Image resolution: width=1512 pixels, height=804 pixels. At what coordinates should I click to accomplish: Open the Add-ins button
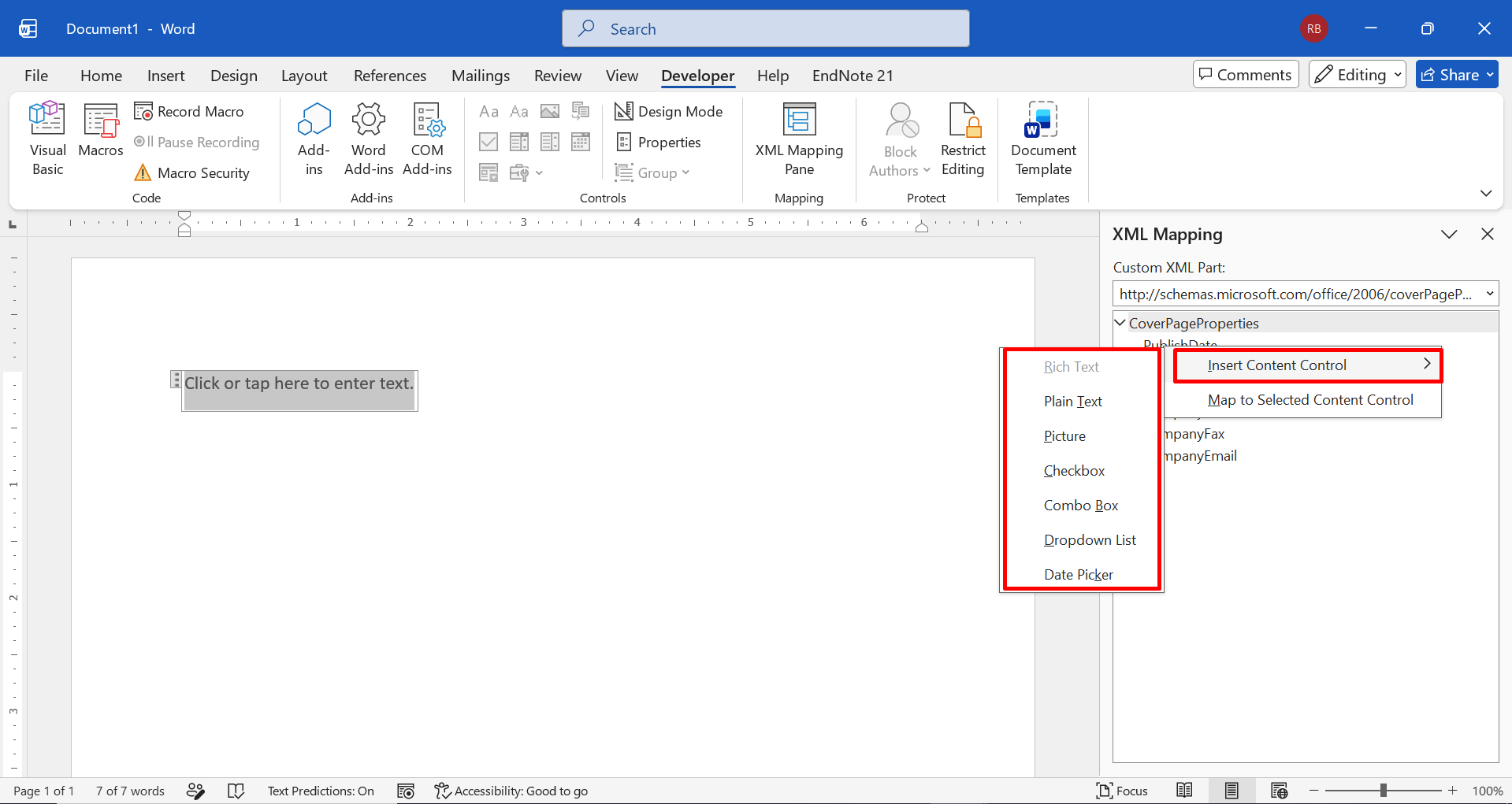314,139
